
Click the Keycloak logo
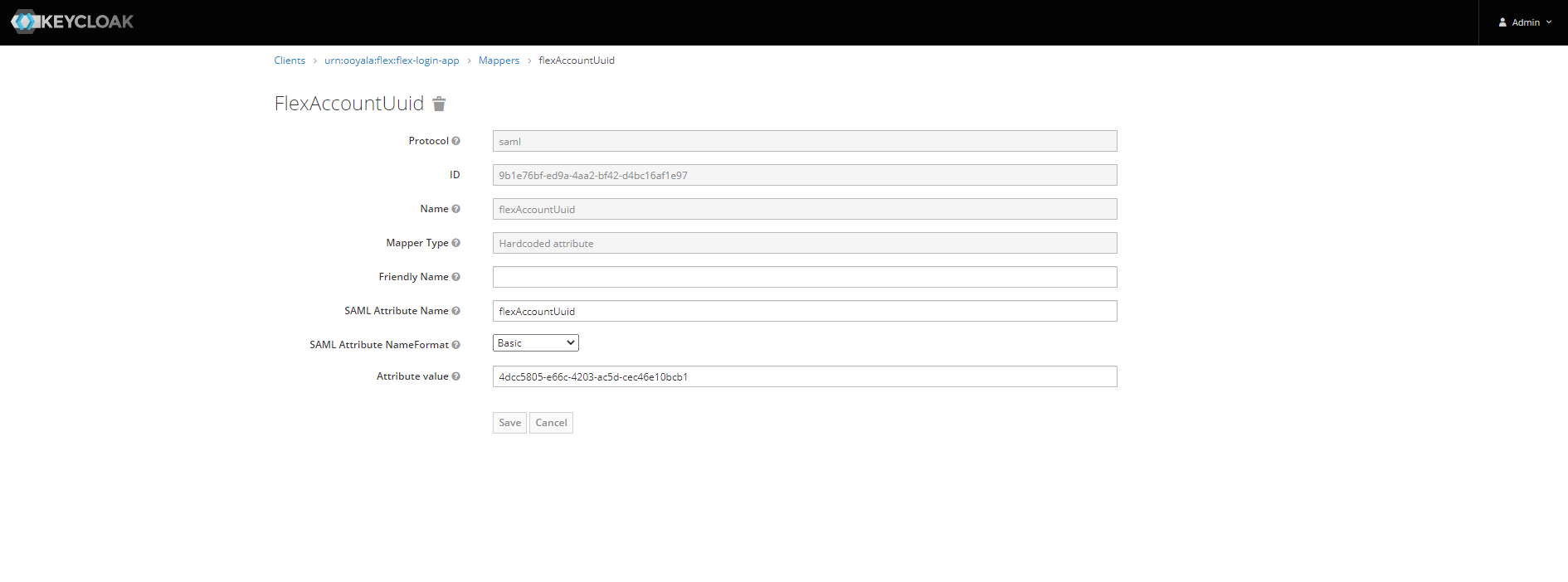(x=72, y=22)
